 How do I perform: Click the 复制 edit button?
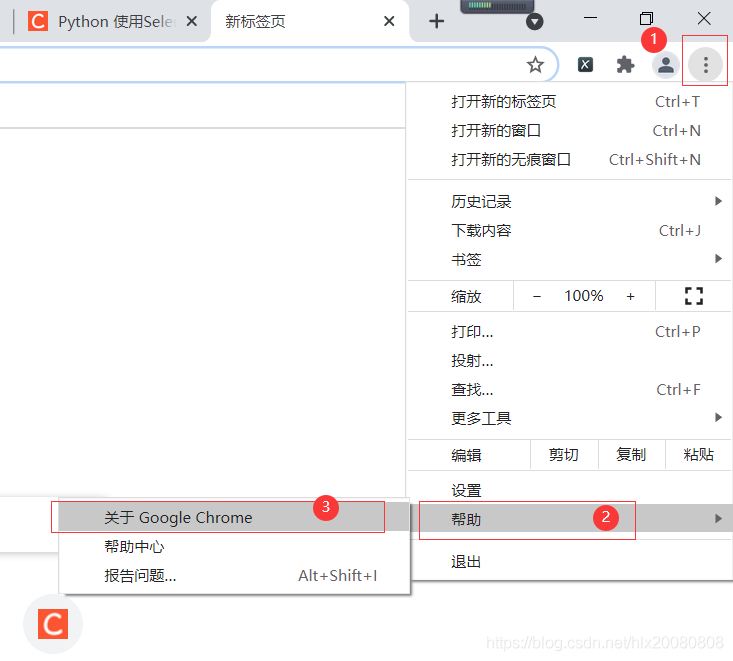pyautogui.click(x=631, y=455)
